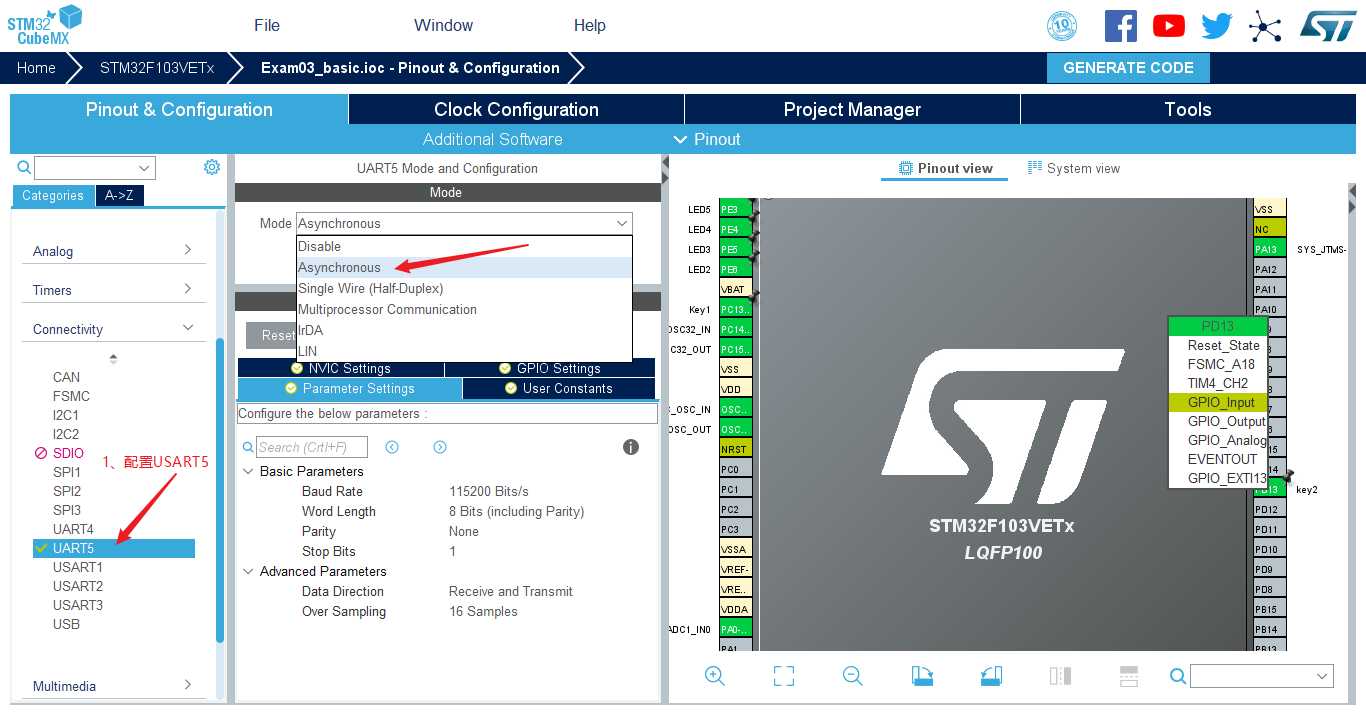Select GPIO_EXTI13 for pin PD13
The width and height of the screenshot is (1366, 715).
point(1218,478)
